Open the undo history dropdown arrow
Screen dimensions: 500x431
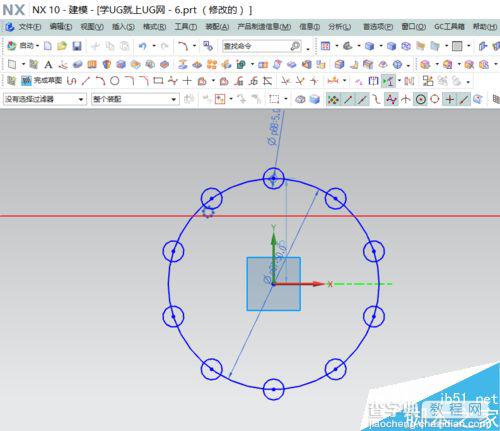[154, 46]
